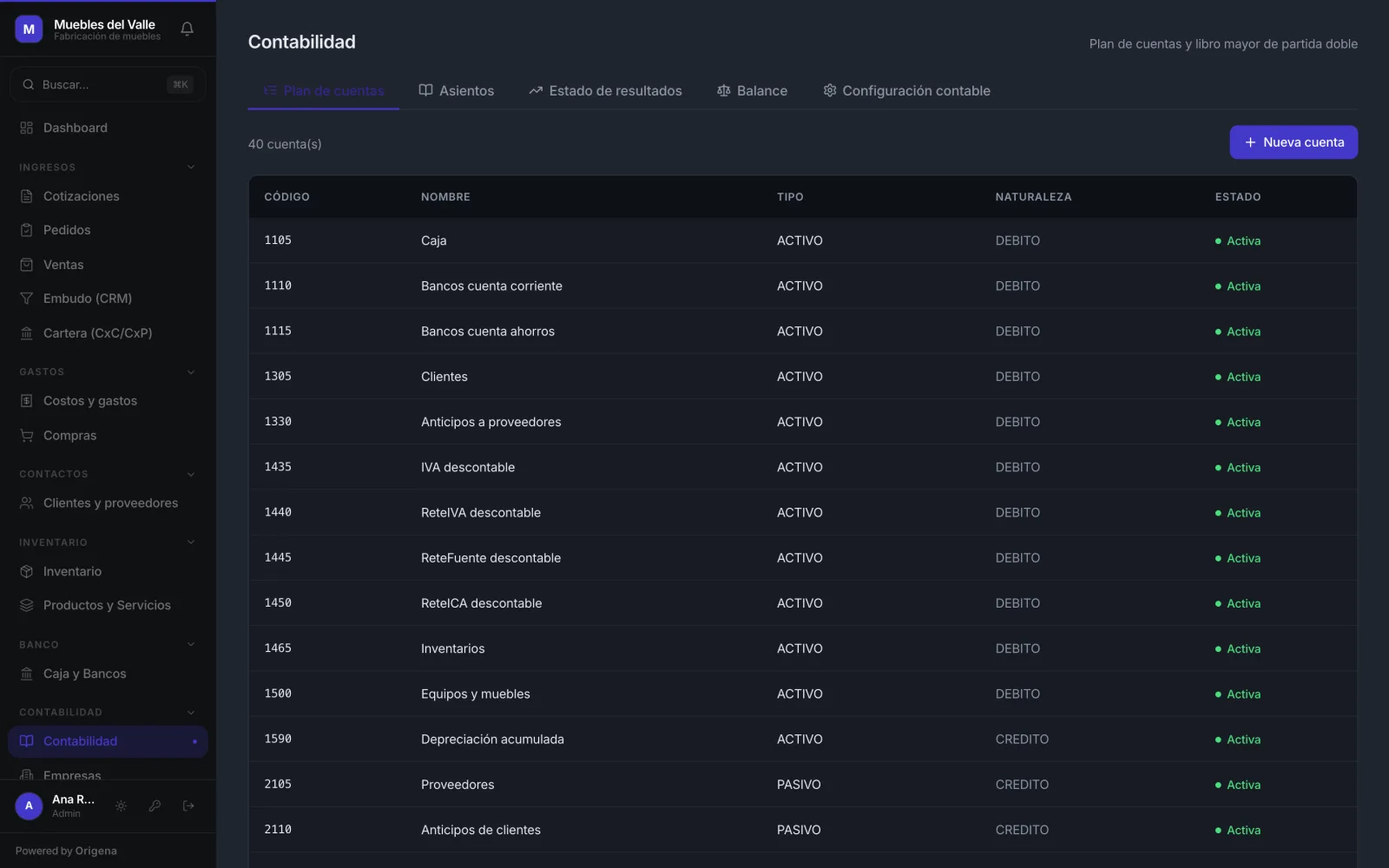Open Caja y Bancos page
This screenshot has height=868, width=1389.
(108, 674)
